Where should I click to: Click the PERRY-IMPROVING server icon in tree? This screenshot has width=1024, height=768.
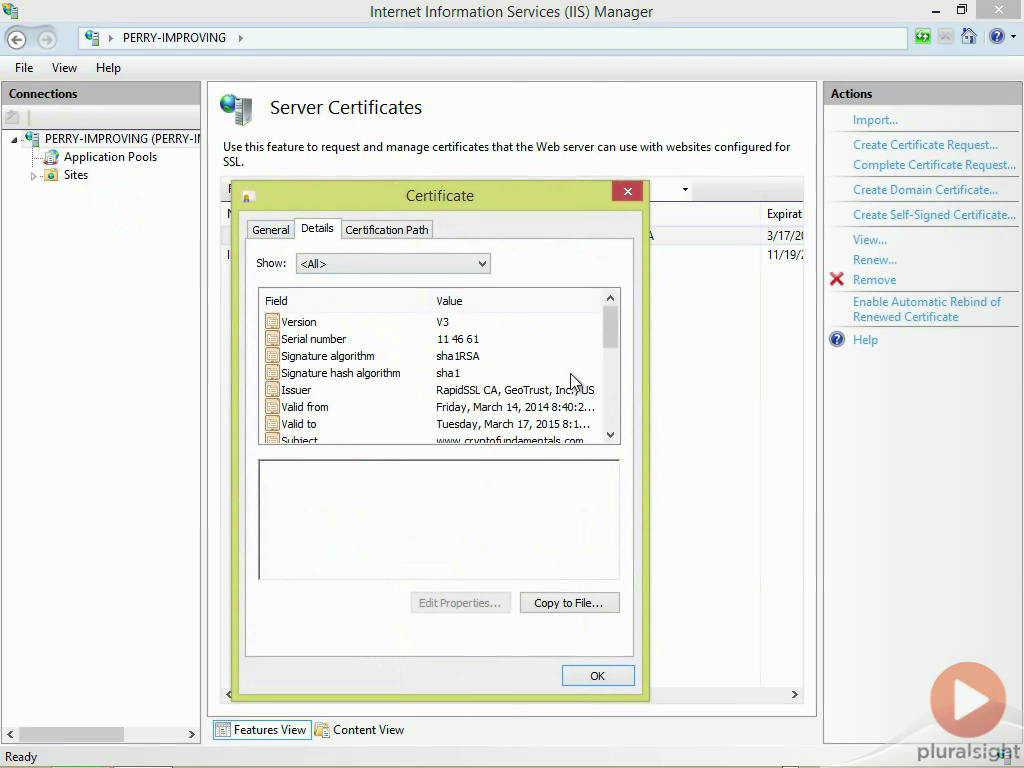31,138
